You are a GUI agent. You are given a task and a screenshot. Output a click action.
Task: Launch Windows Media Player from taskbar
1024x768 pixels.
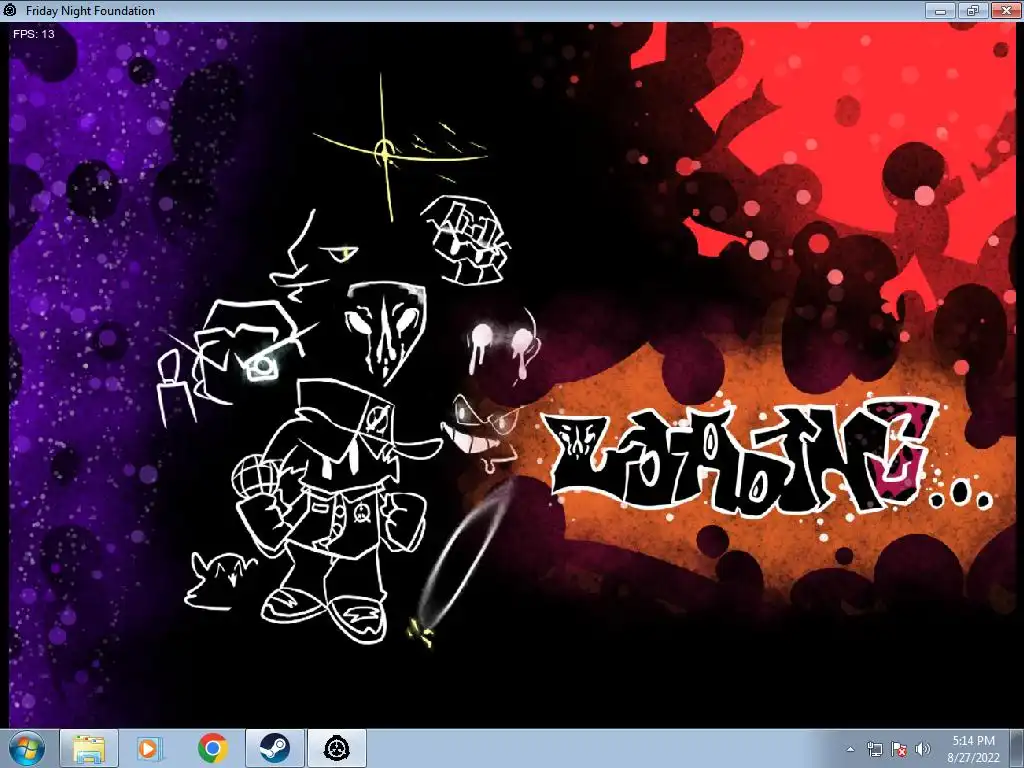[x=149, y=749]
